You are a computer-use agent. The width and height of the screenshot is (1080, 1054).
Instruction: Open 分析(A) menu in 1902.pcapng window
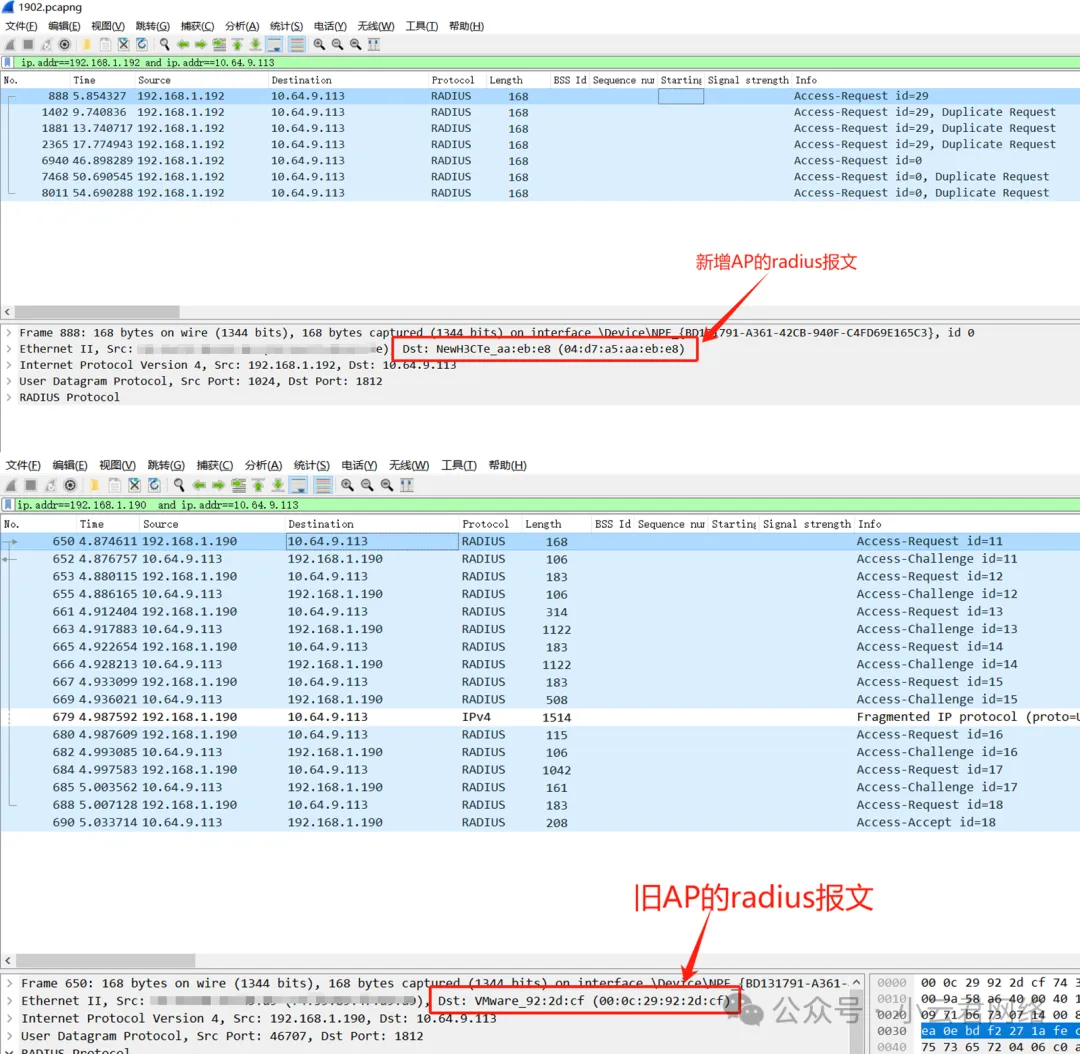pyautogui.click(x=241, y=26)
